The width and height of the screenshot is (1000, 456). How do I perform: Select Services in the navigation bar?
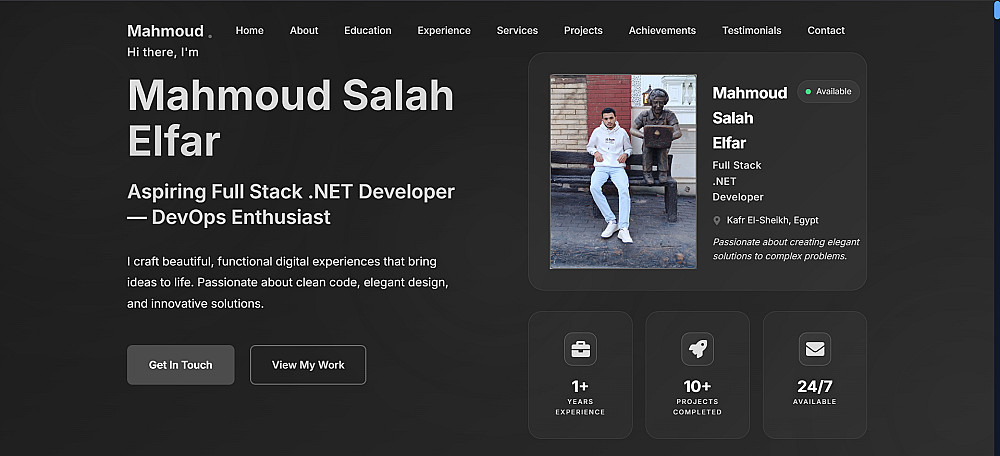coord(517,31)
